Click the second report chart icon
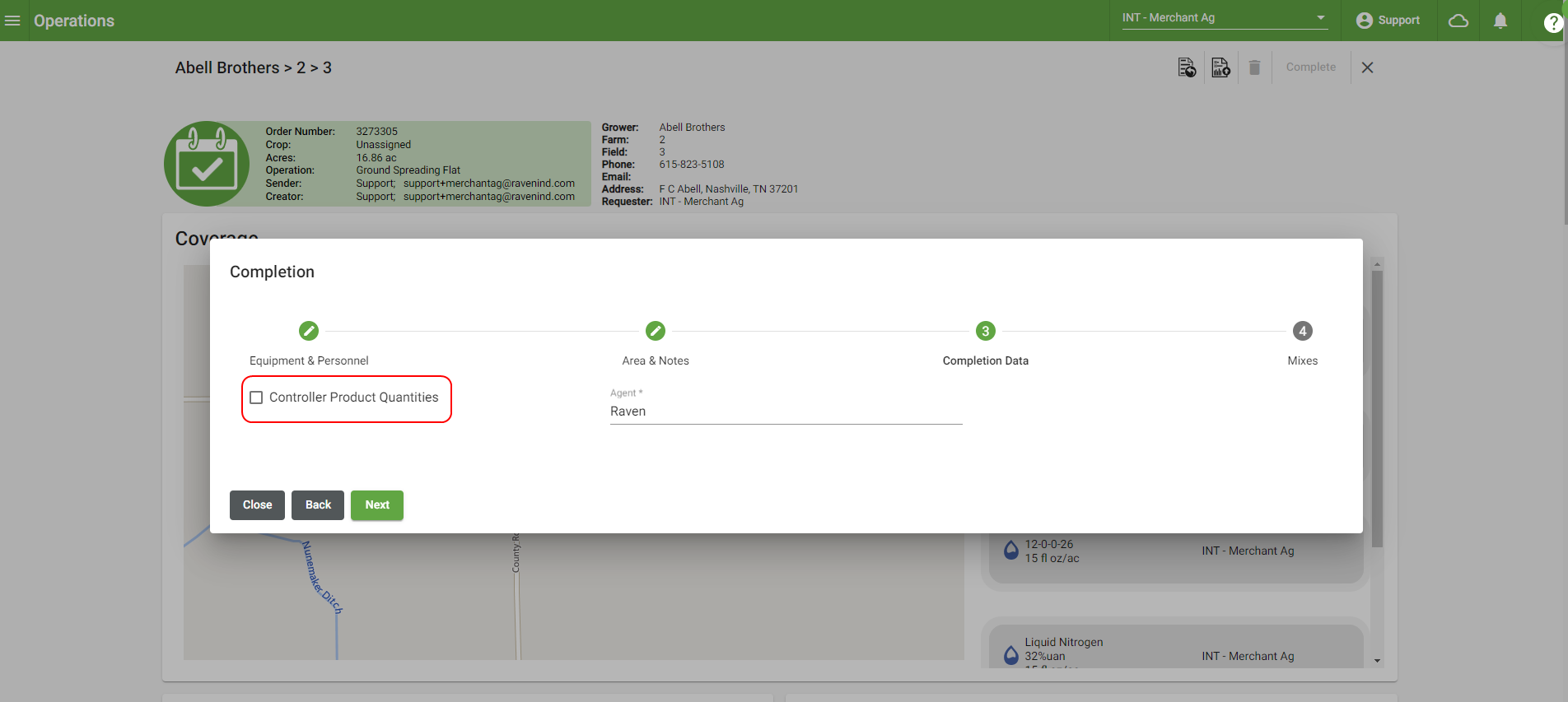This screenshot has height=702, width=1568. pyautogui.click(x=1220, y=67)
